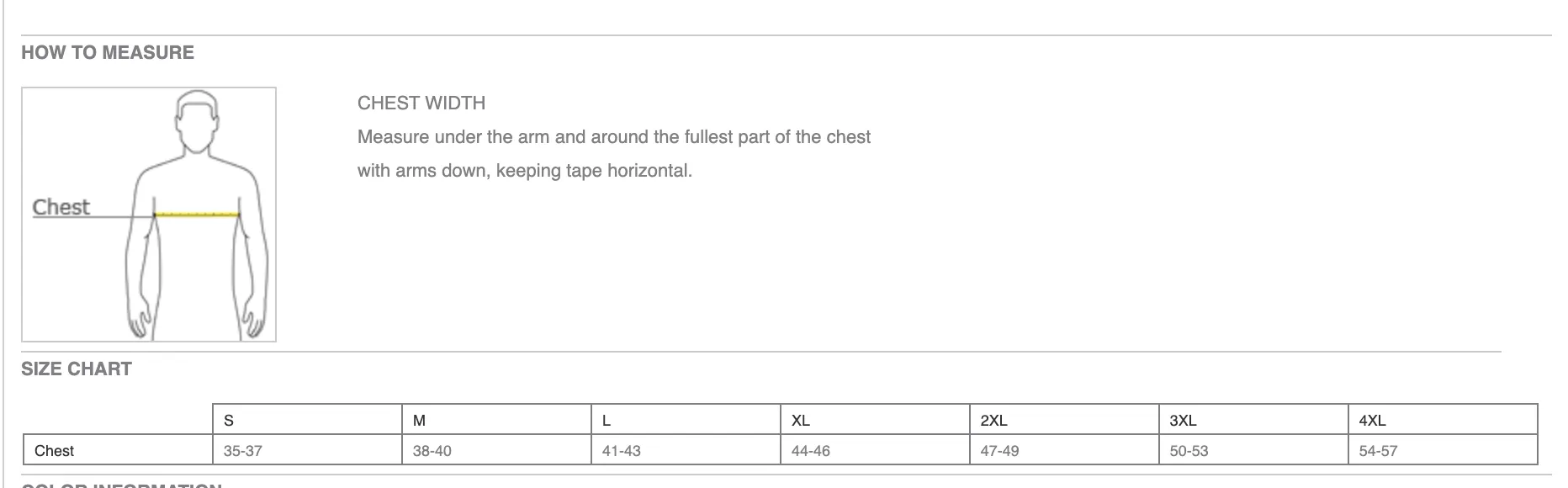Select the 2XL size column header

(1064, 420)
